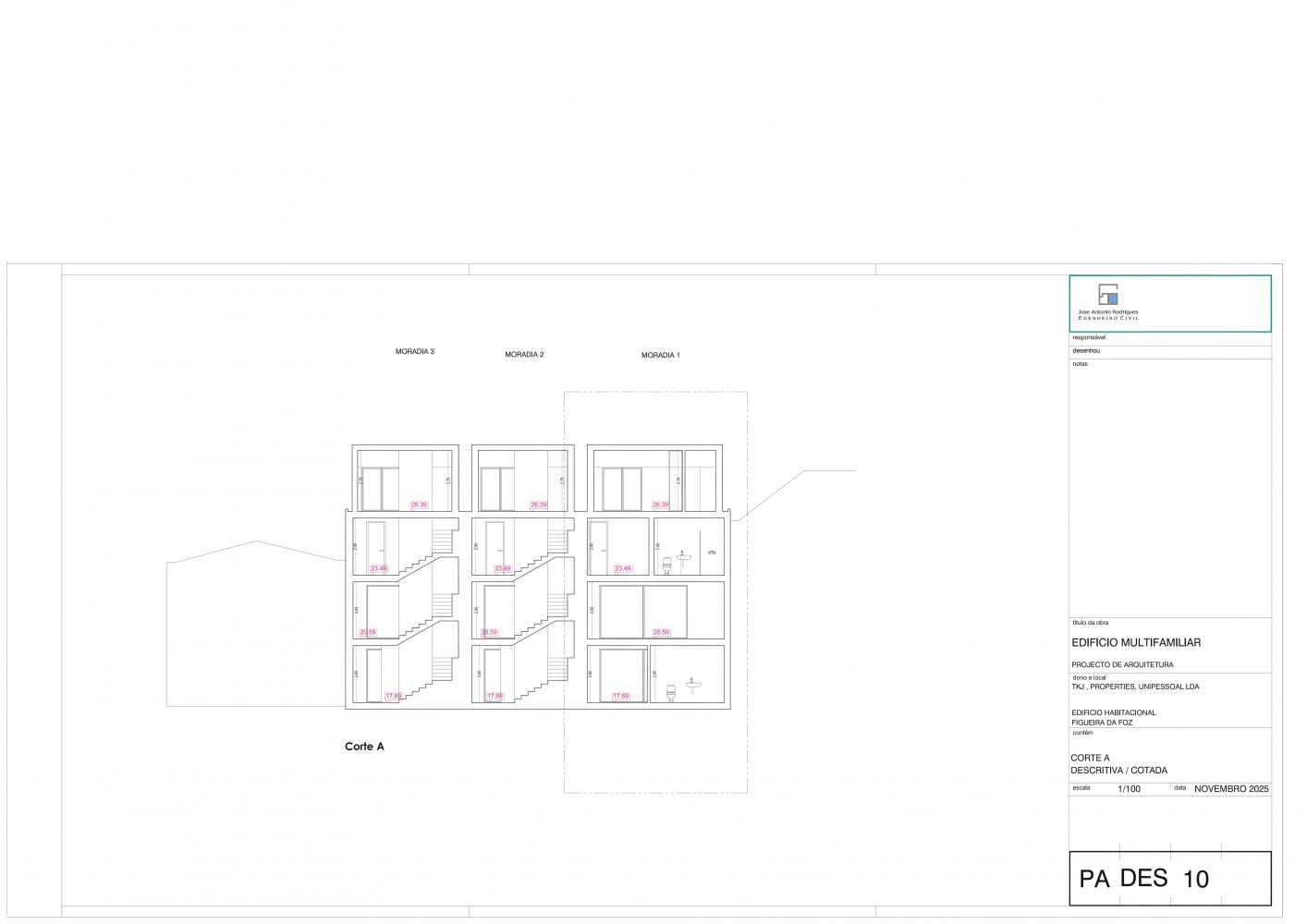
Task: Click the 1/100 scale value
Action: (1129, 789)
